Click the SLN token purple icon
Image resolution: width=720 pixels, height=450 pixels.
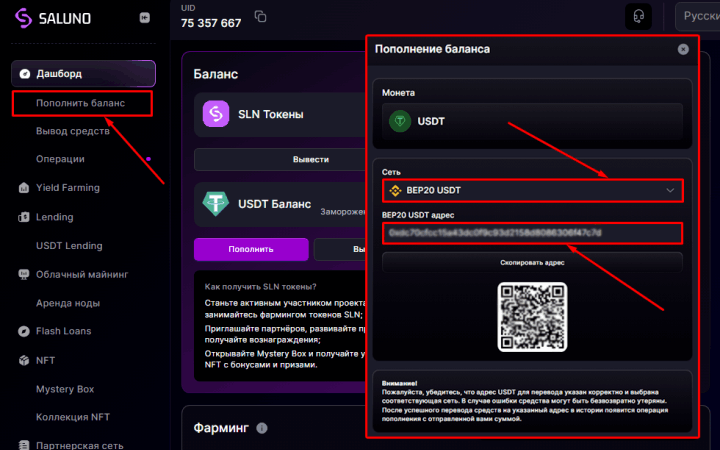[x=216, y=114]
